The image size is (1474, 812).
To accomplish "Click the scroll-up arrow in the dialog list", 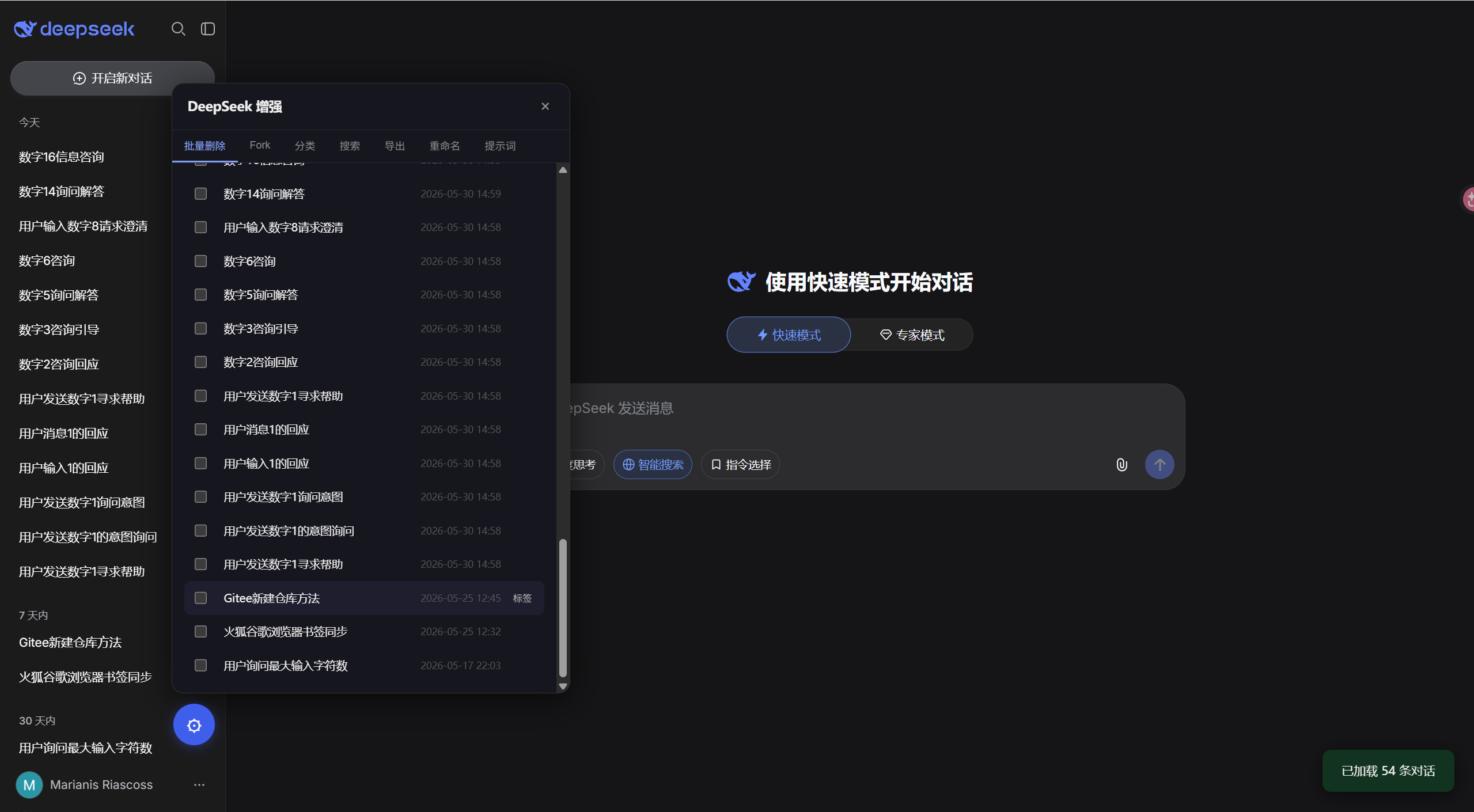I will (563, 170).
